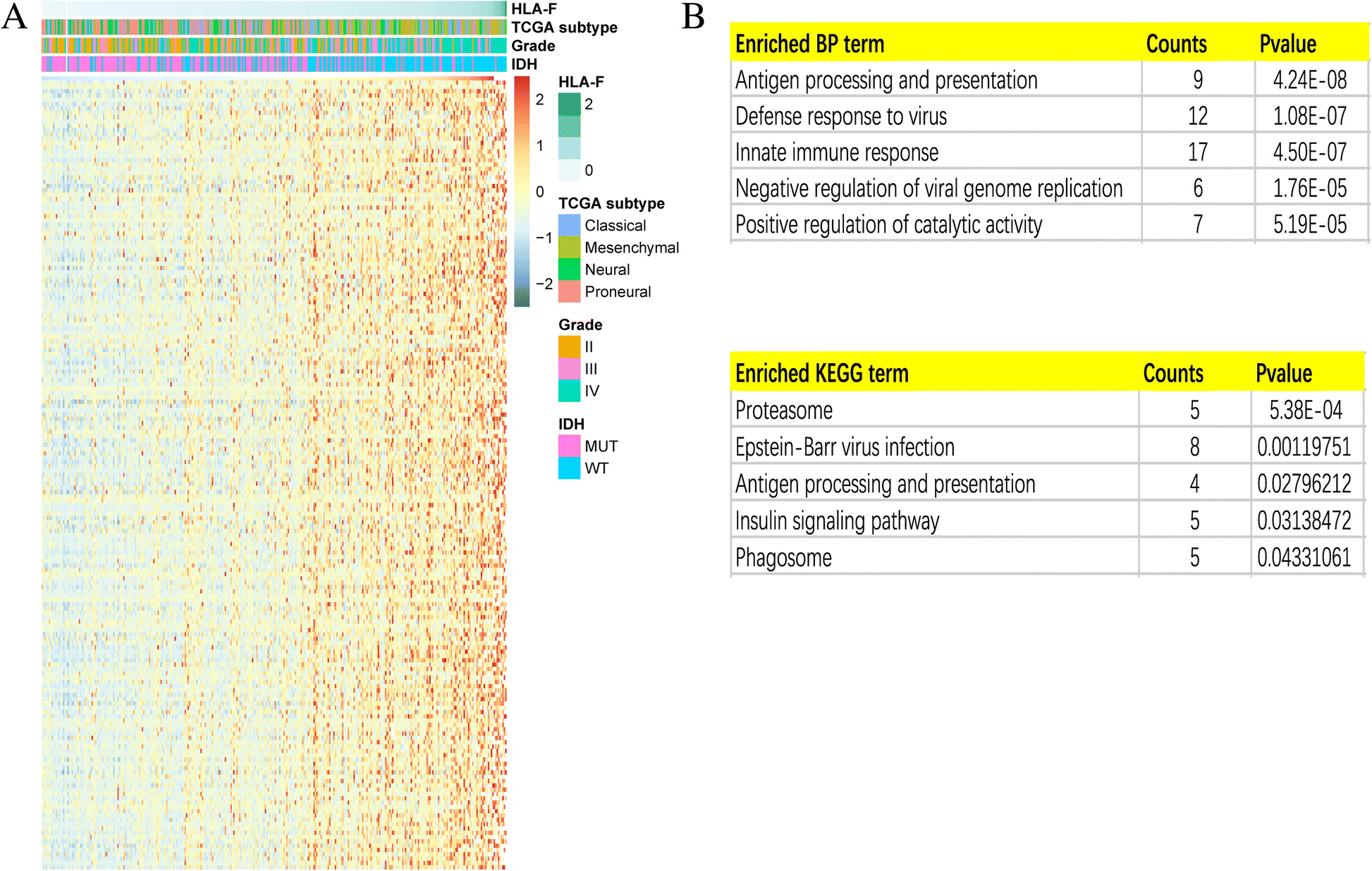Click the Grade IV teal swatch
The image size is (1372, 871).
click(x=569, y=391)
